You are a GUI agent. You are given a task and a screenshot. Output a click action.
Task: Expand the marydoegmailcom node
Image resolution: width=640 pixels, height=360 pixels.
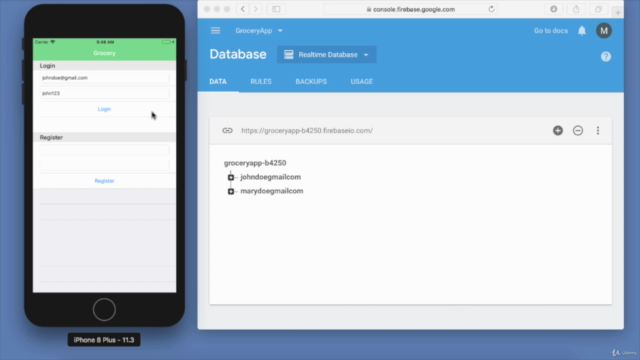[x=231, y=191]
